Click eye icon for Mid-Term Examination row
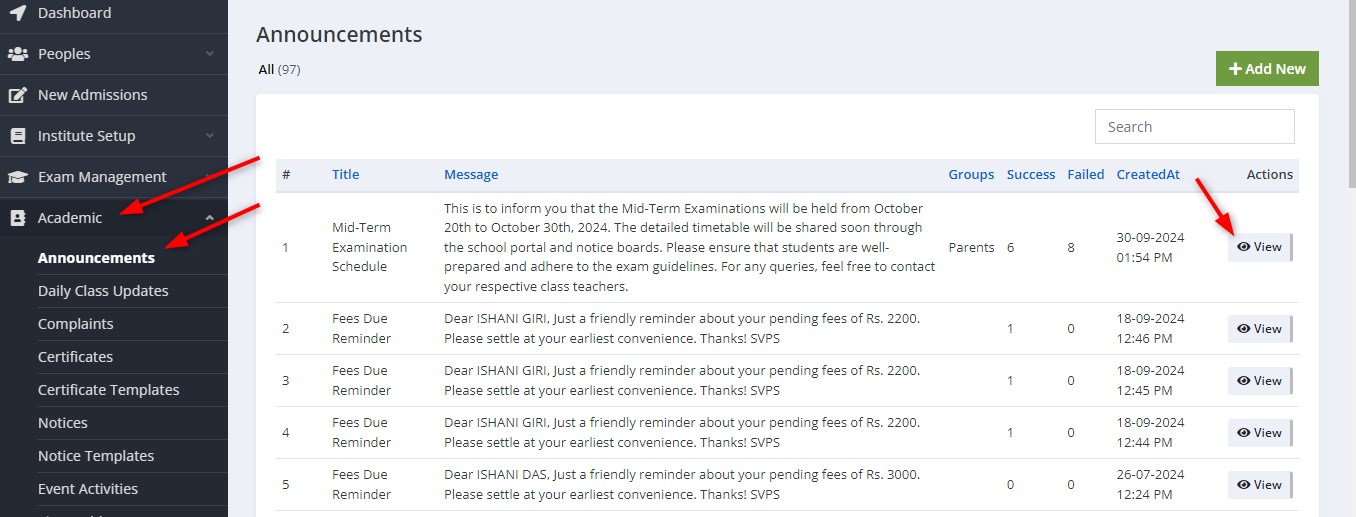Viewport: 1356px width, 517px height. click(x=1244, y=247)
